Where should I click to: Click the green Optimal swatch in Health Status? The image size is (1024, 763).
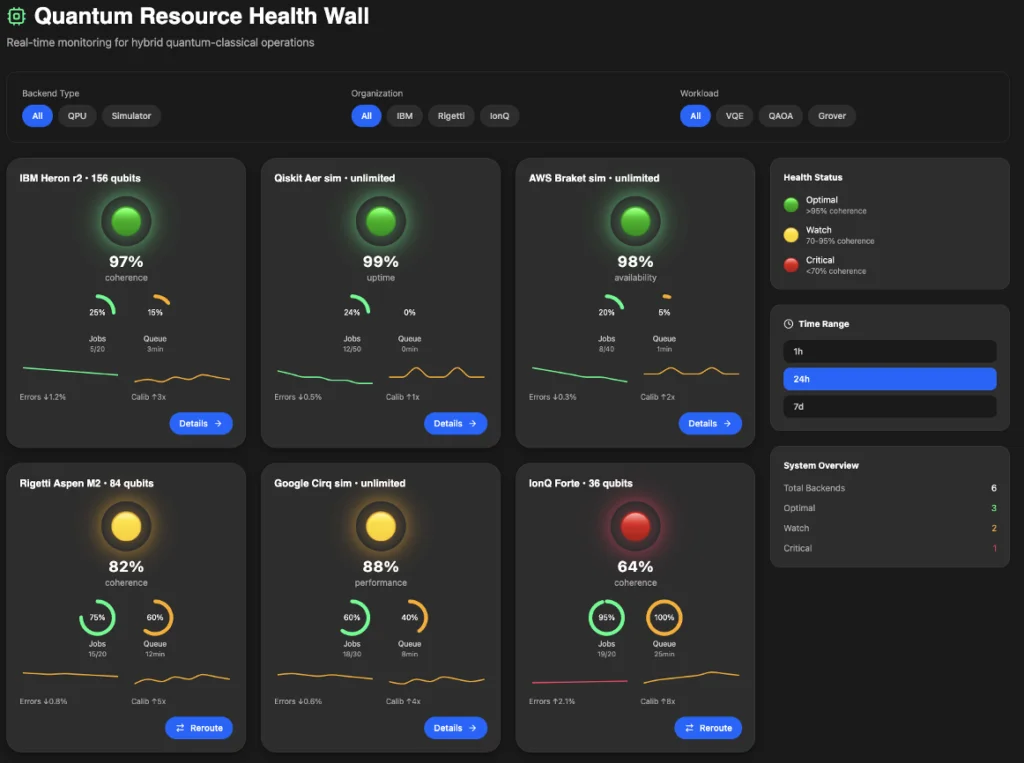[x=791, y=205]
